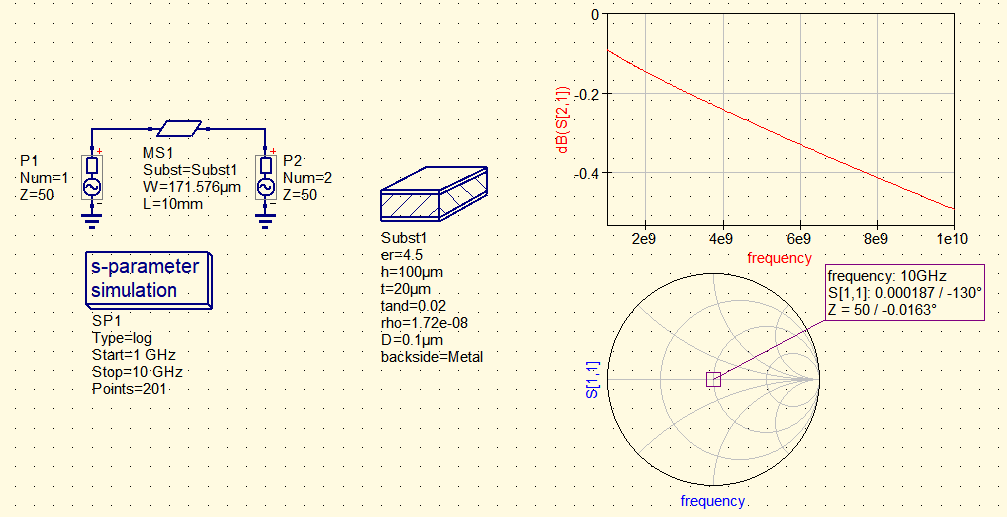1007x517 pixels.
Task: Click 'Start=1 GHz' simulation property
Action: 134,355
